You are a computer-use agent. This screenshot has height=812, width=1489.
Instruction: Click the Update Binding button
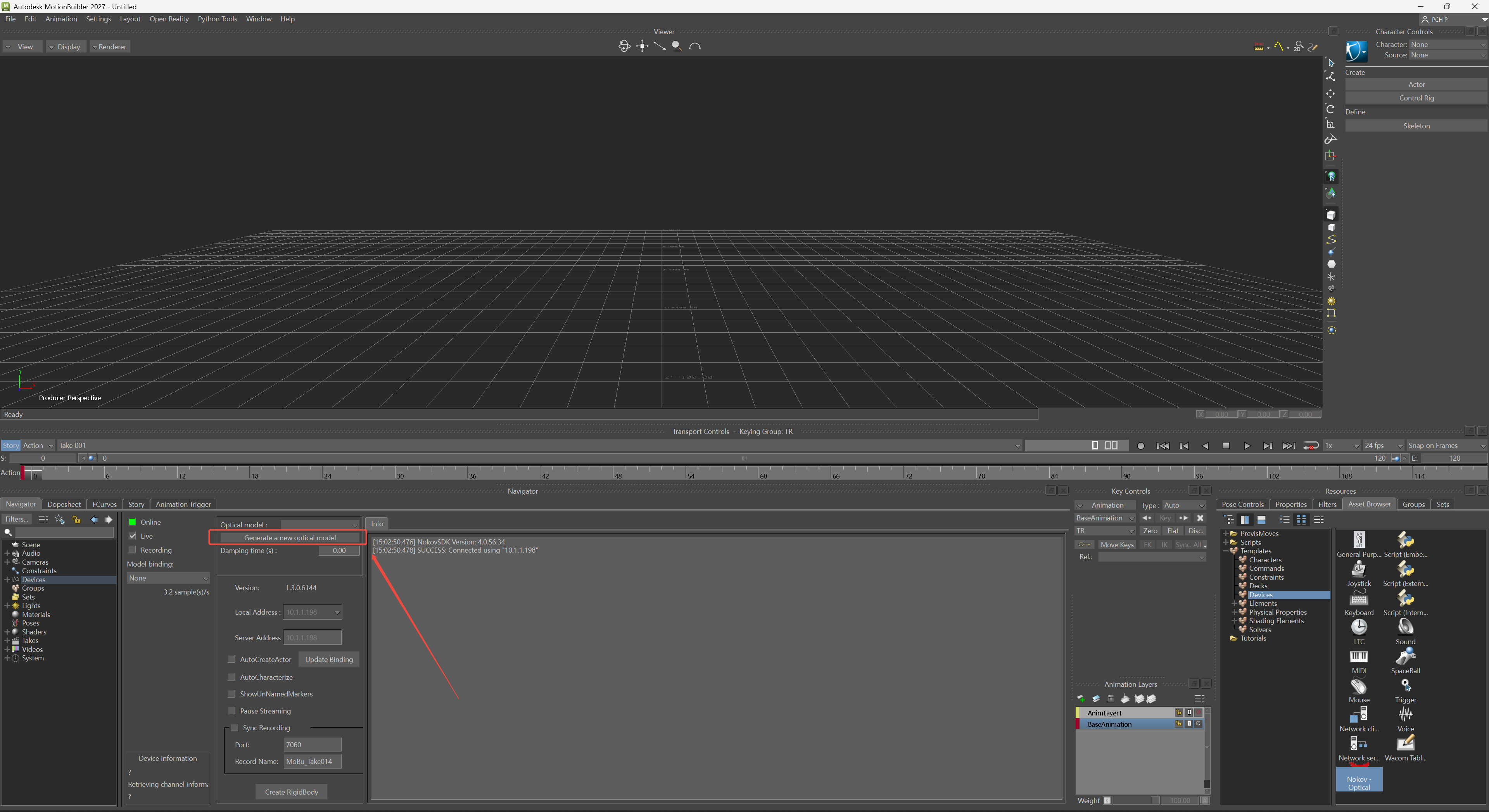click(329, 660)
